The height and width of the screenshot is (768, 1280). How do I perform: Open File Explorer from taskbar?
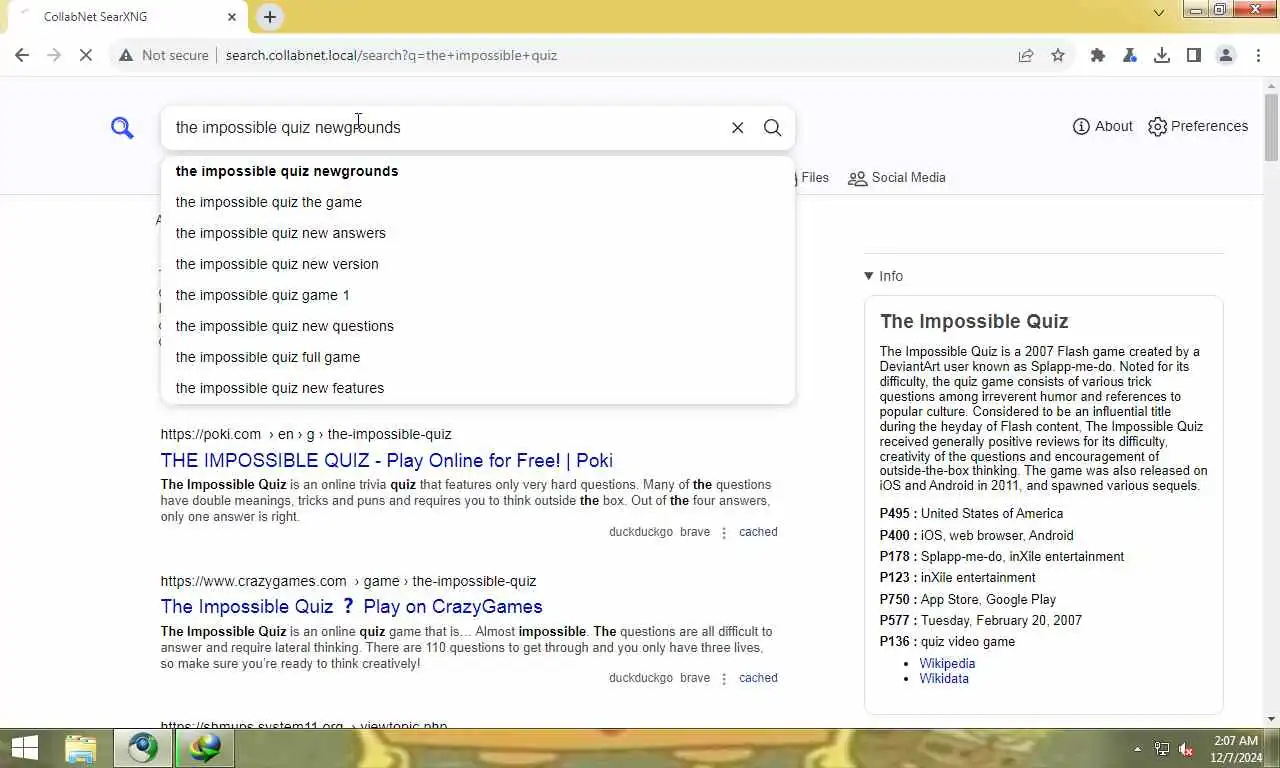pyautogui.click(x=81, y=748)
